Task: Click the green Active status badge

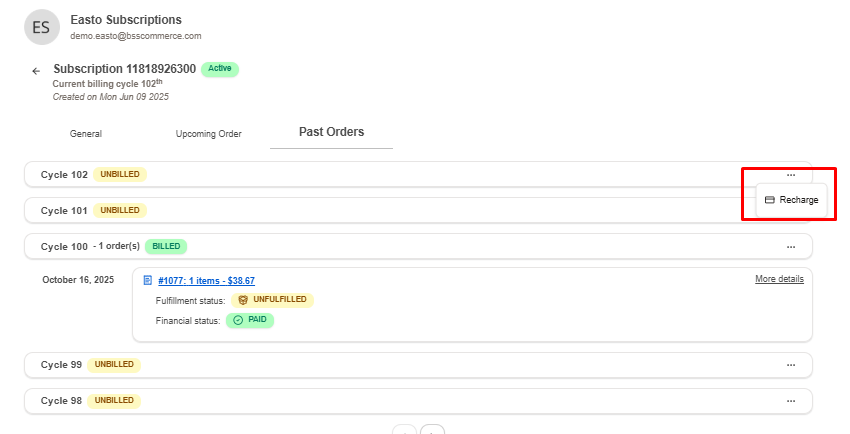Action: 220,69
